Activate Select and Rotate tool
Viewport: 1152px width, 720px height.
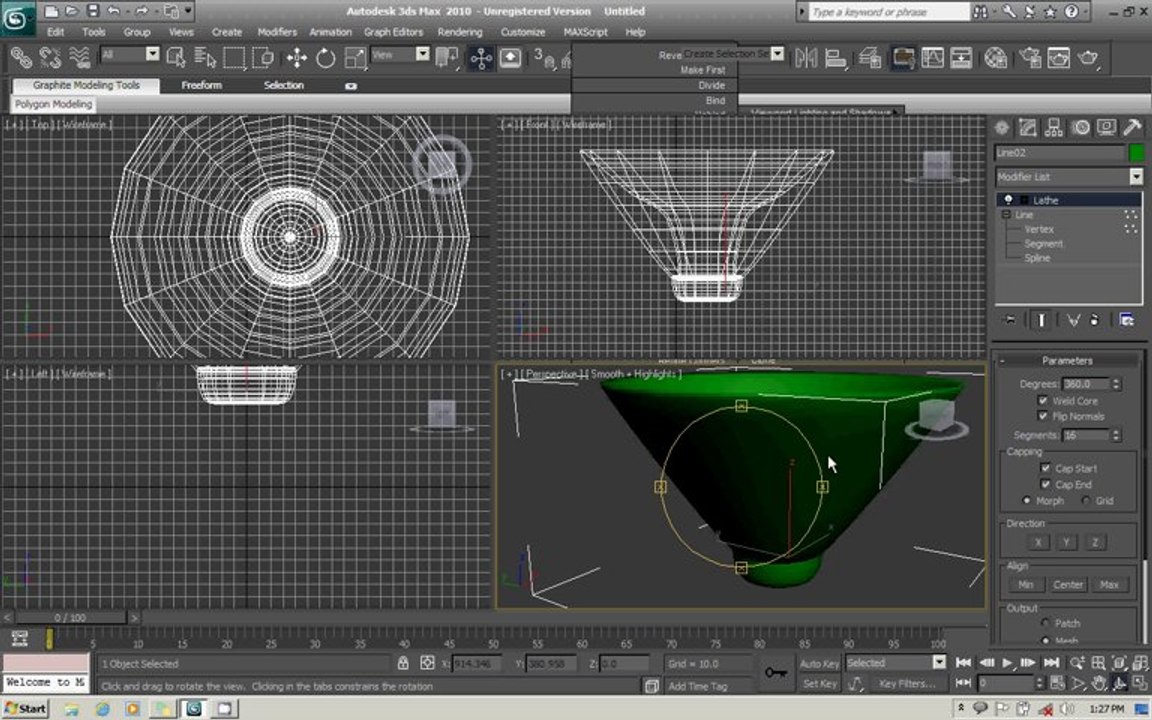coord(325,57)
